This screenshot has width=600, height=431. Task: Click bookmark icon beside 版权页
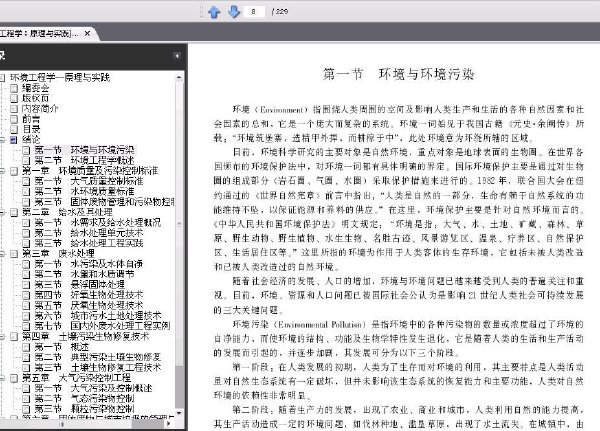click(x=14, y=98)
